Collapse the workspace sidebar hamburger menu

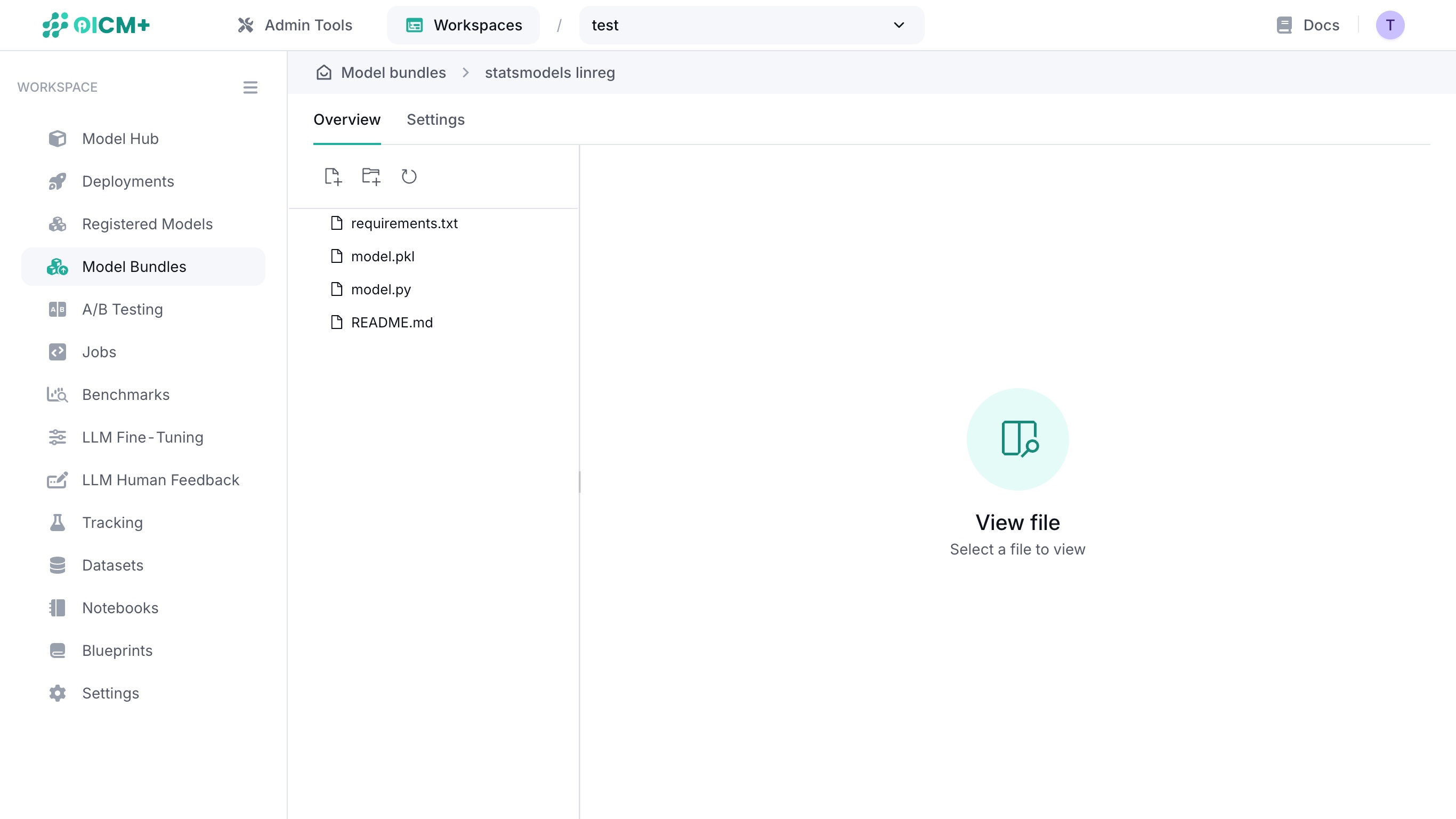(x=250, y=87)
